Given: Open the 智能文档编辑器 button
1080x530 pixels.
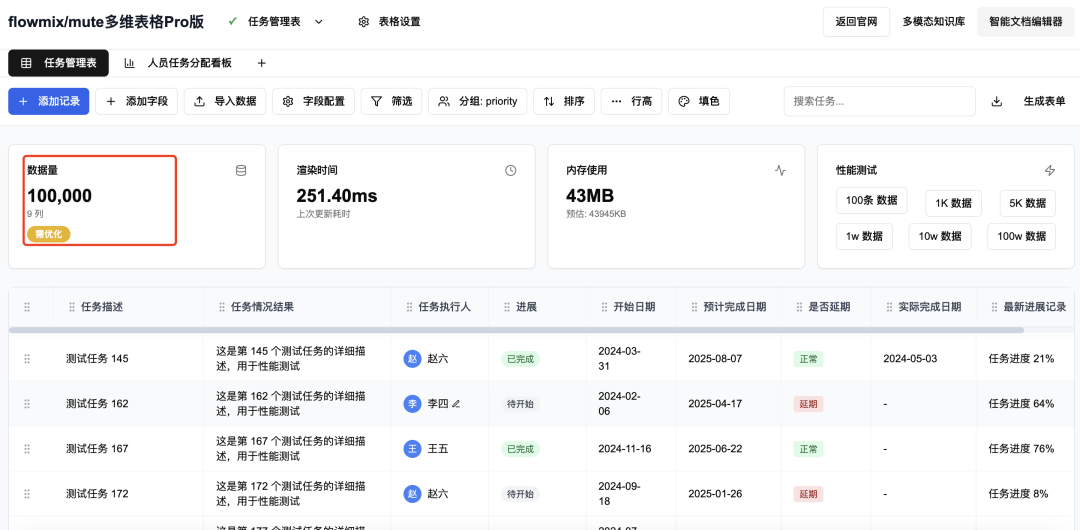Looking at the screenshot, I should [x=1026, y=22].
